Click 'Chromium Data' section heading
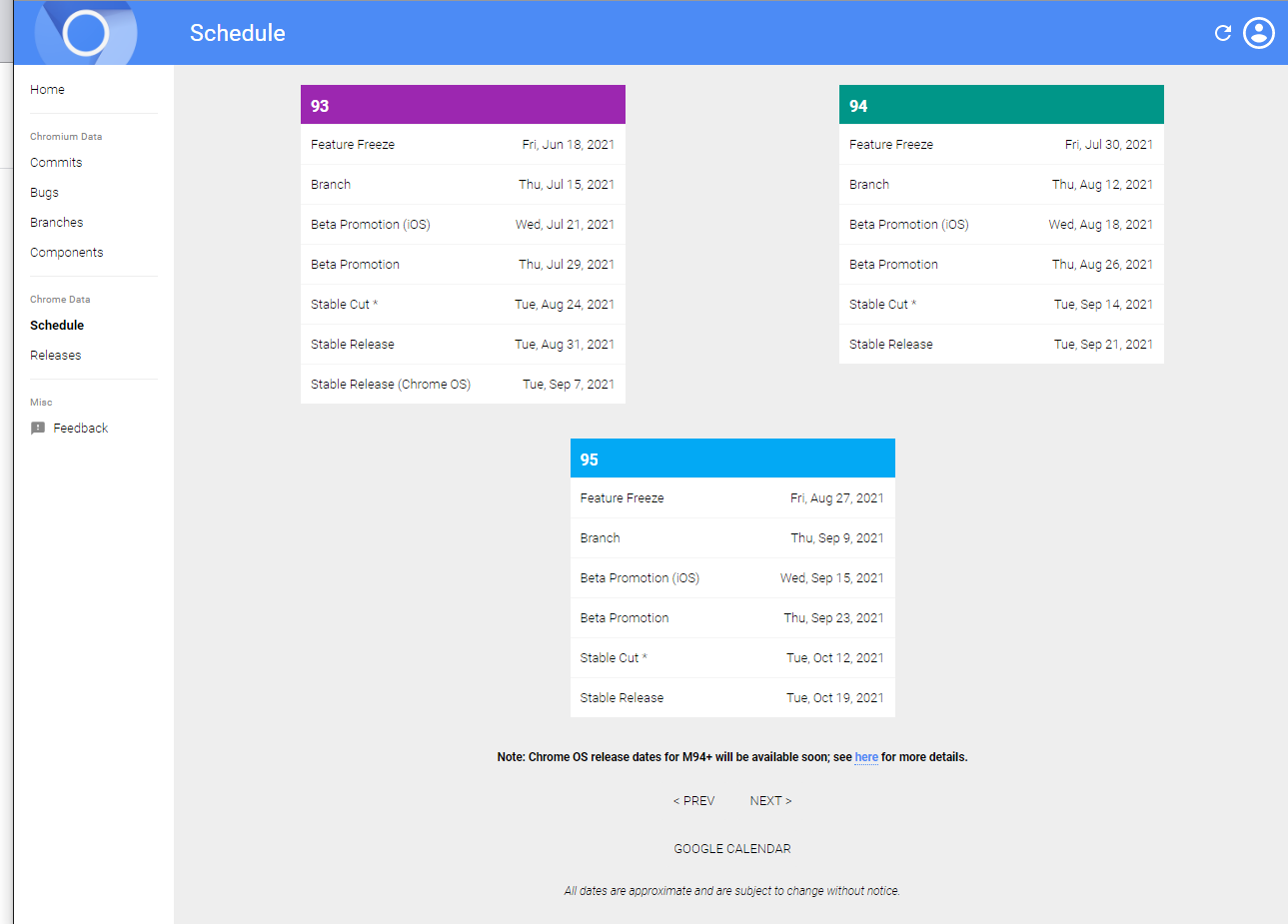The height and width of the screenshot is (924, 1288). [66, 137]
